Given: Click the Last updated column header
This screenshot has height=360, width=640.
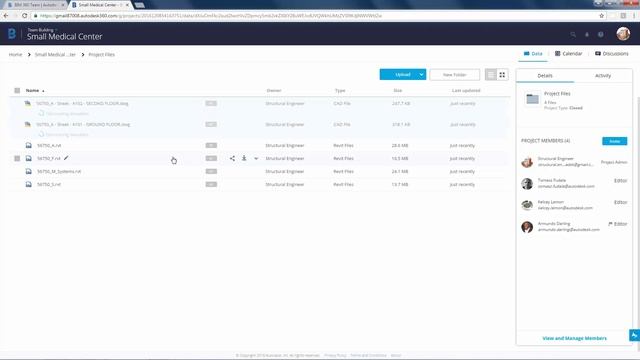Looking at the screenshot, I should 466,91.
